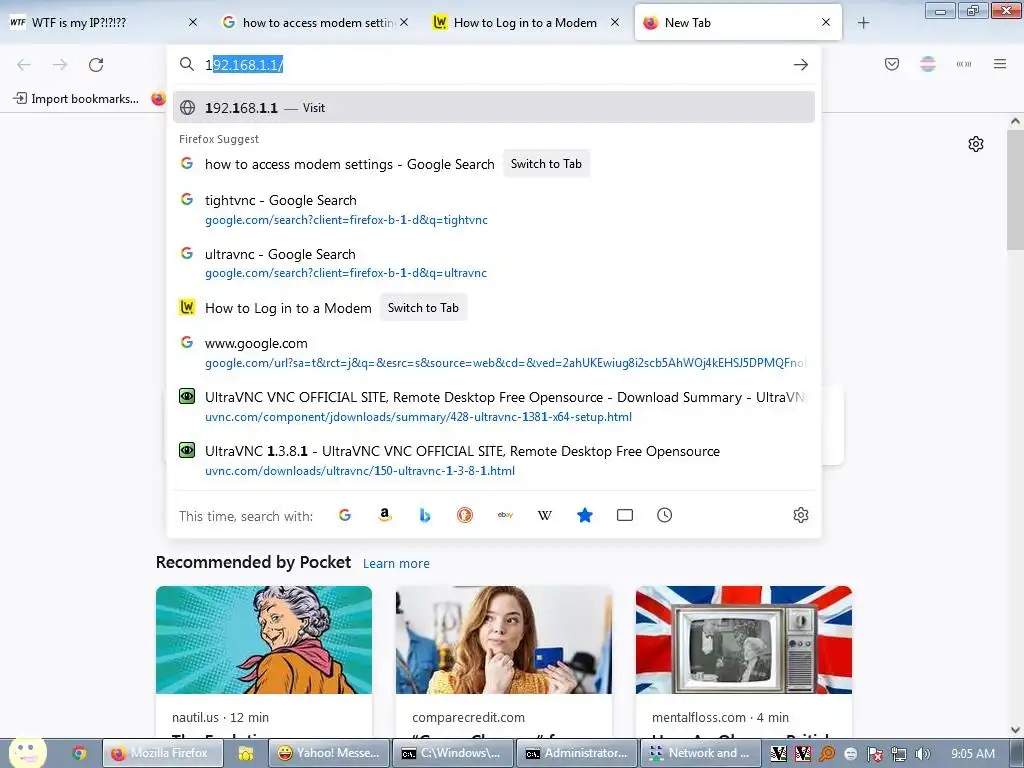Click the volume speaker tray icon
The image size is (1024, 768).
click(x=922, y=754)
